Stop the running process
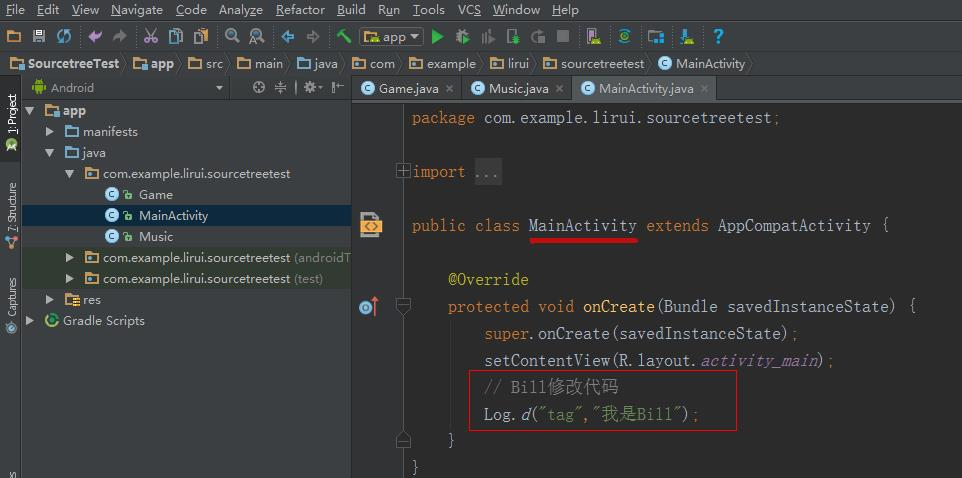 click(563, 37)
